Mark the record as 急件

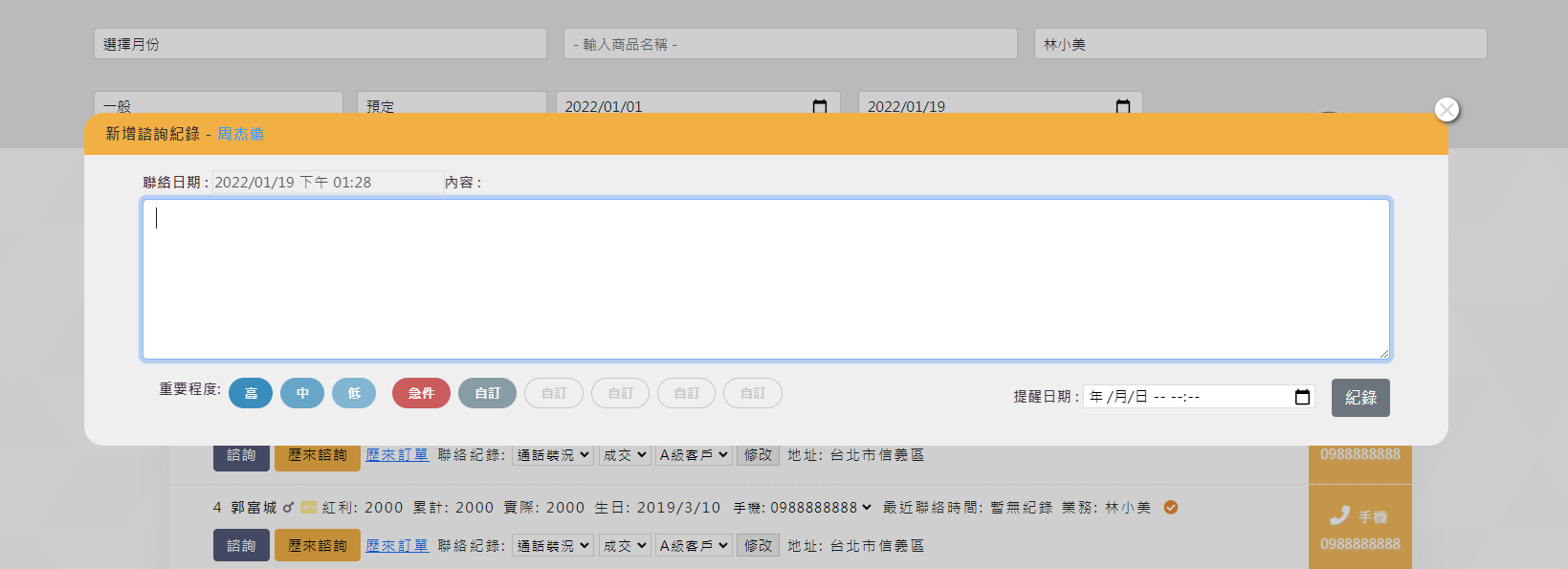click(x=421, y=393)
